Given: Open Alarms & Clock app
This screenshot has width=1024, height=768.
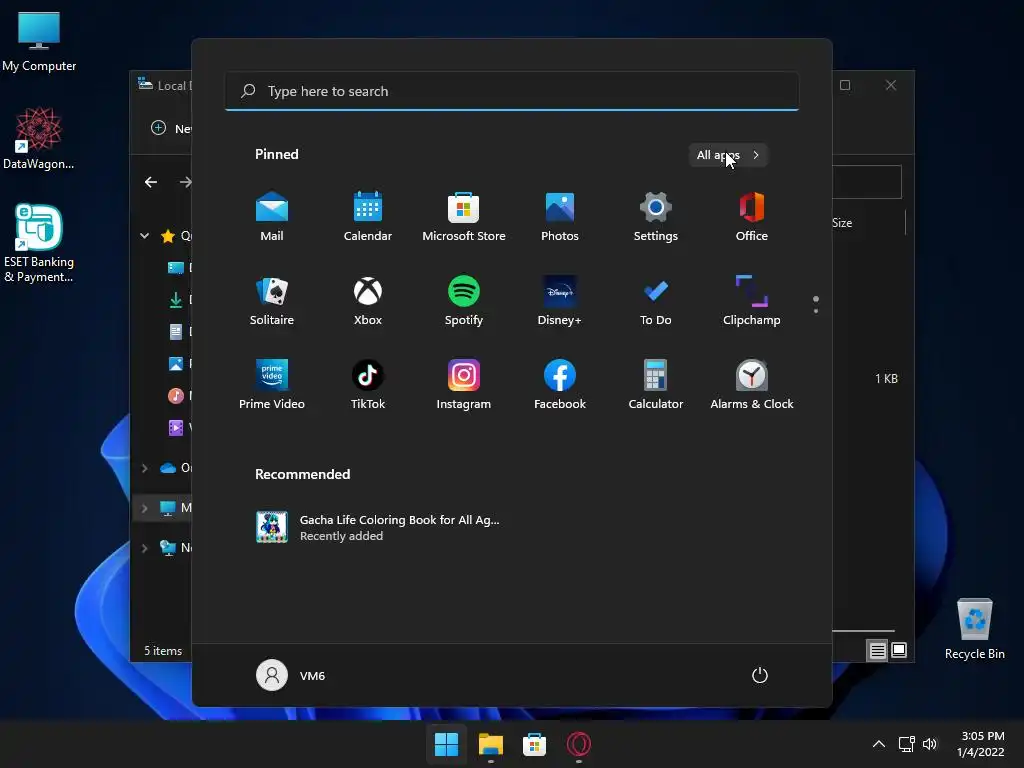Looking at the screenshot, I should (x=752, y=385).
